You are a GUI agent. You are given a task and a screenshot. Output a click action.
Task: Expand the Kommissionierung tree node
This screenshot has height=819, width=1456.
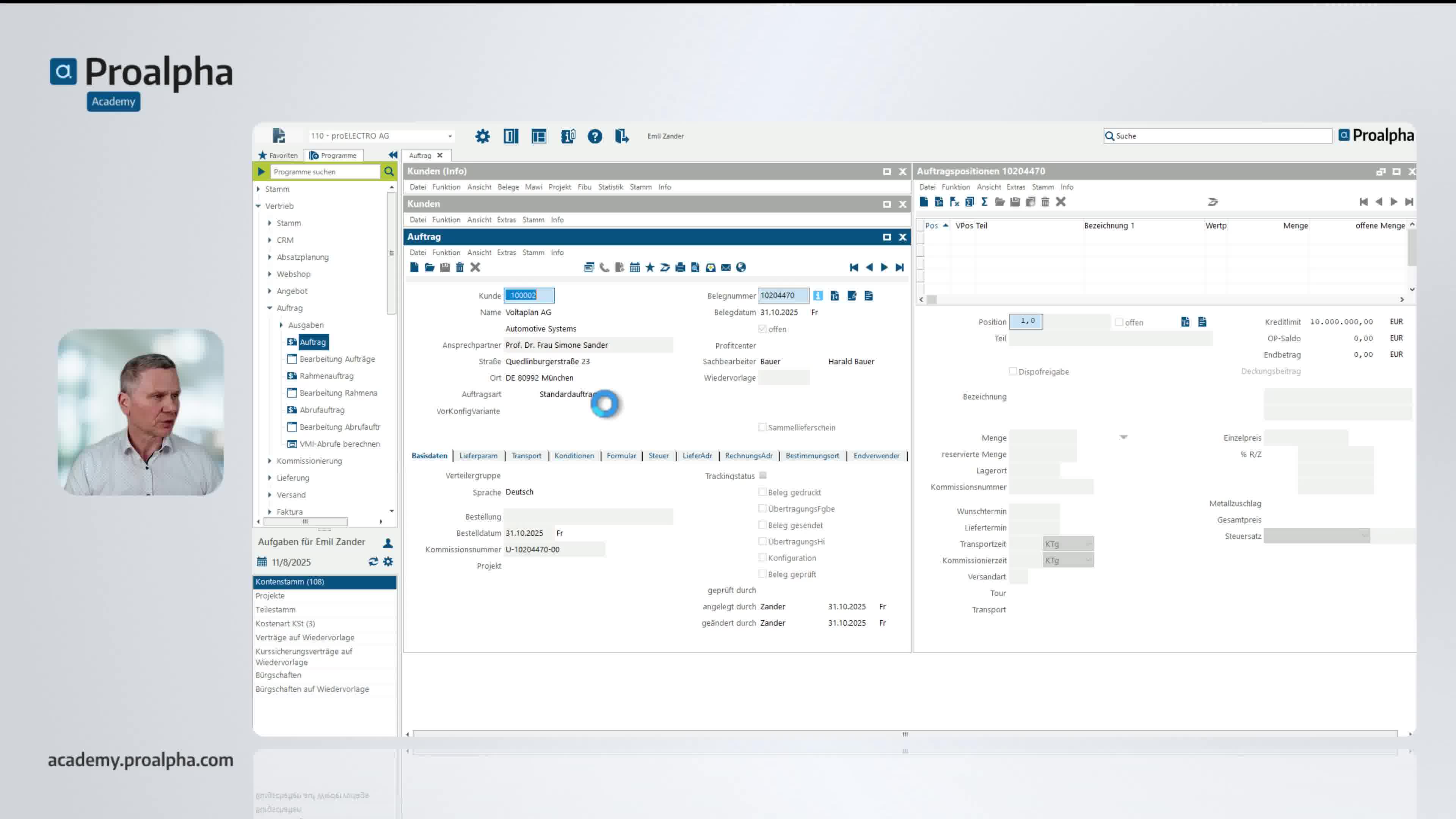270,461
